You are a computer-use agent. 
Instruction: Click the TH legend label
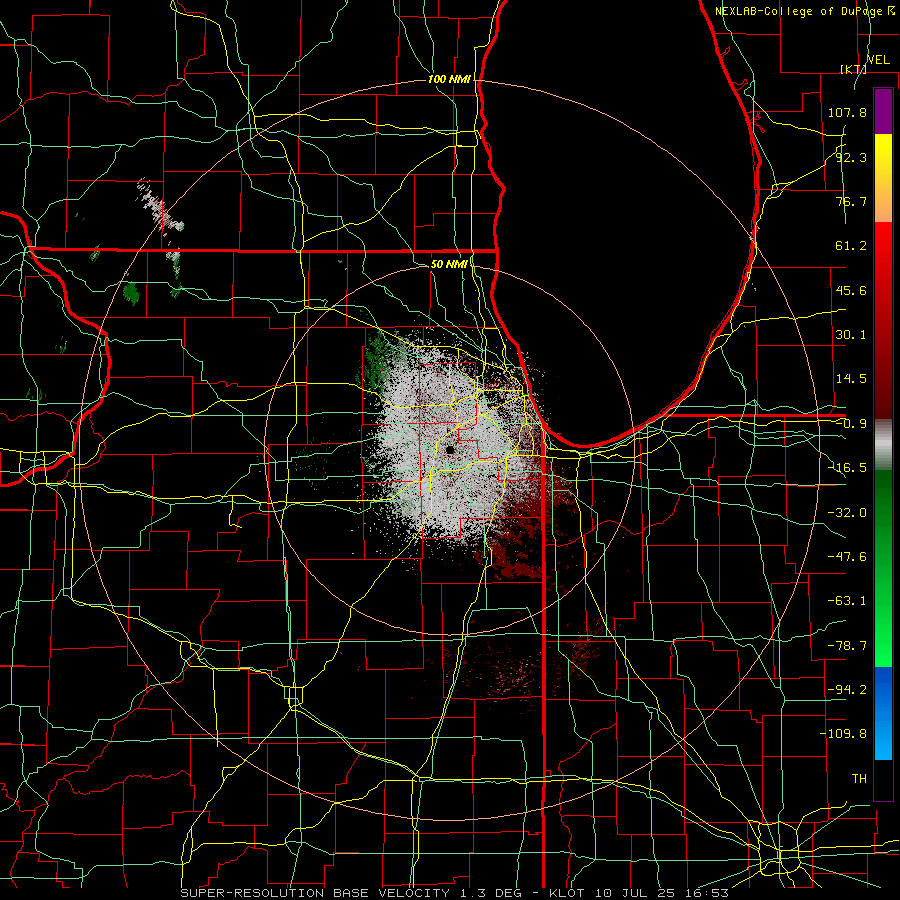(859, 779)
